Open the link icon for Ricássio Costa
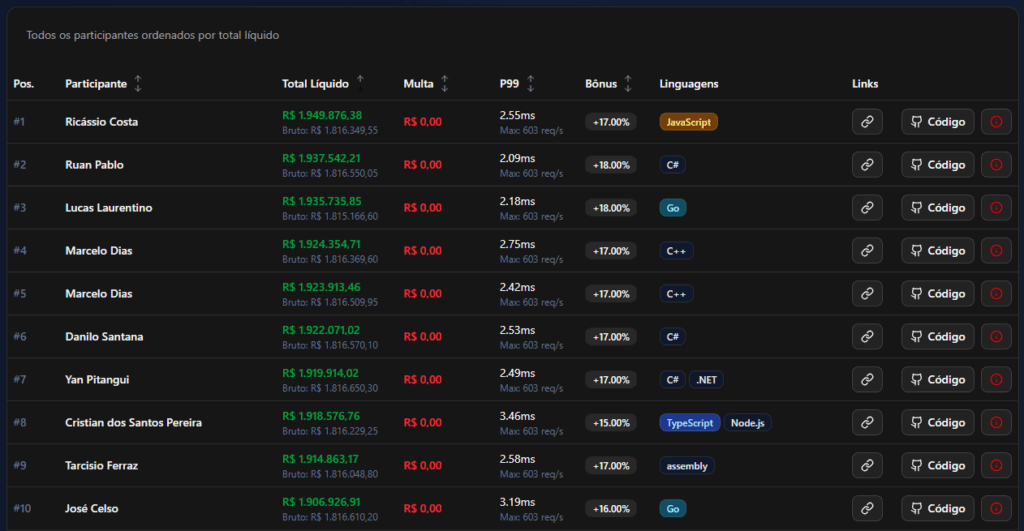This screenshot has width=1024, height=531. 867,121
